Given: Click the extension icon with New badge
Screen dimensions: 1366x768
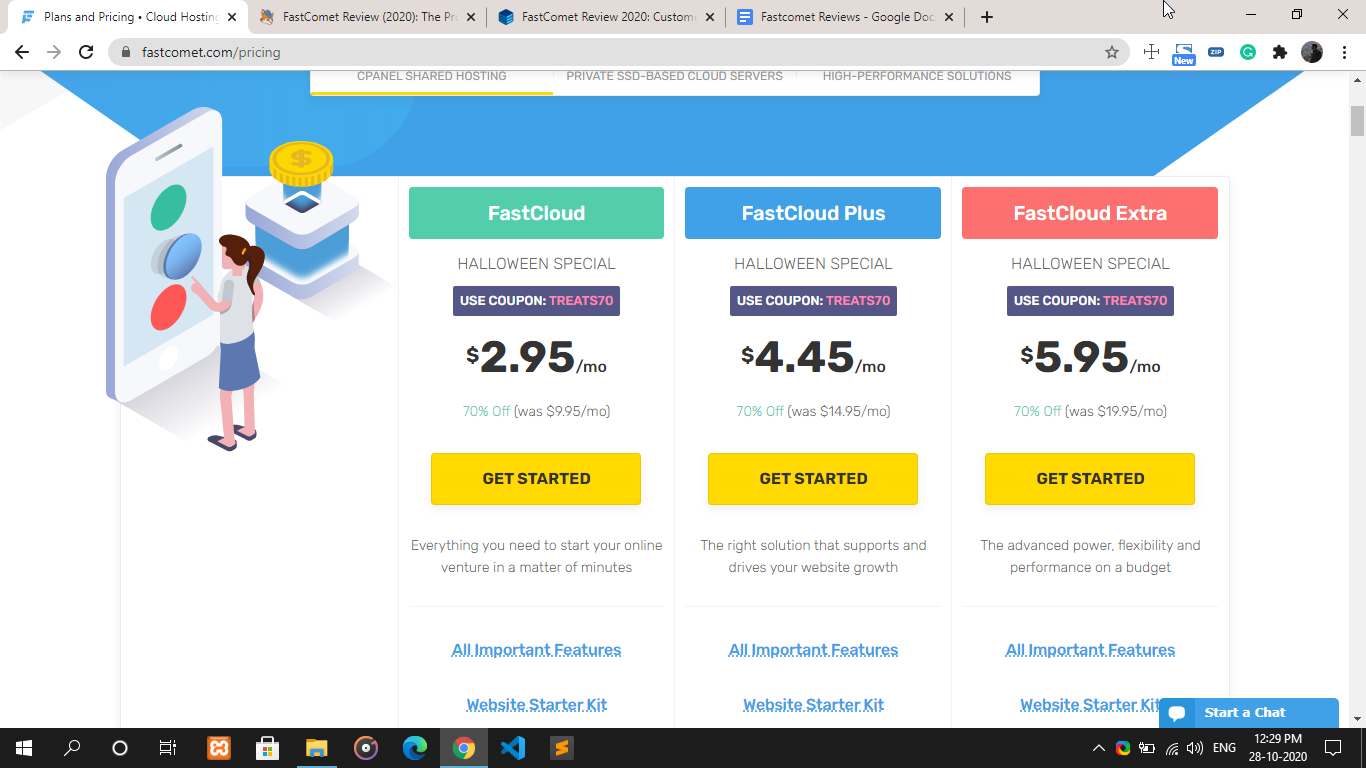Looking at the screenshot, I should (1184, 53).
